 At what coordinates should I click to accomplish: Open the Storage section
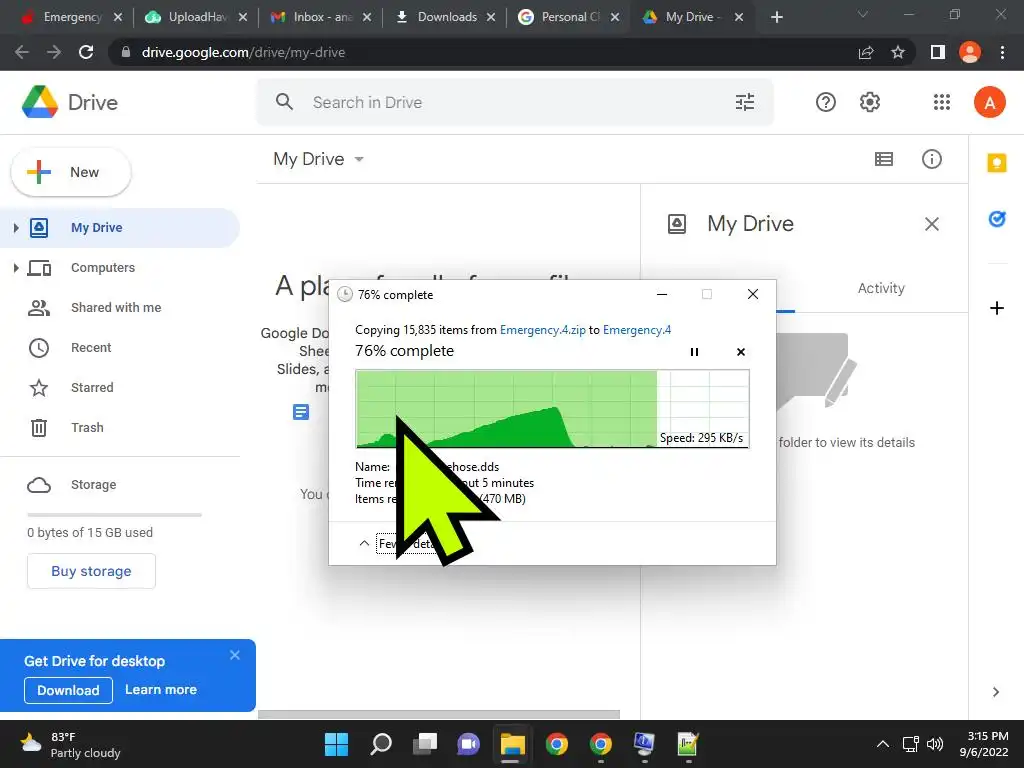[93, 485]
